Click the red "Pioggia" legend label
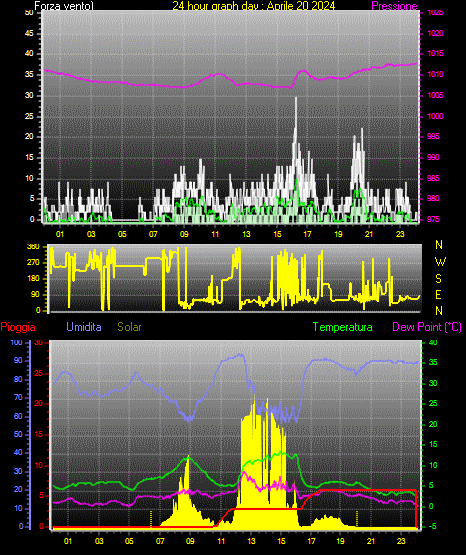 (x=18, y=327)
